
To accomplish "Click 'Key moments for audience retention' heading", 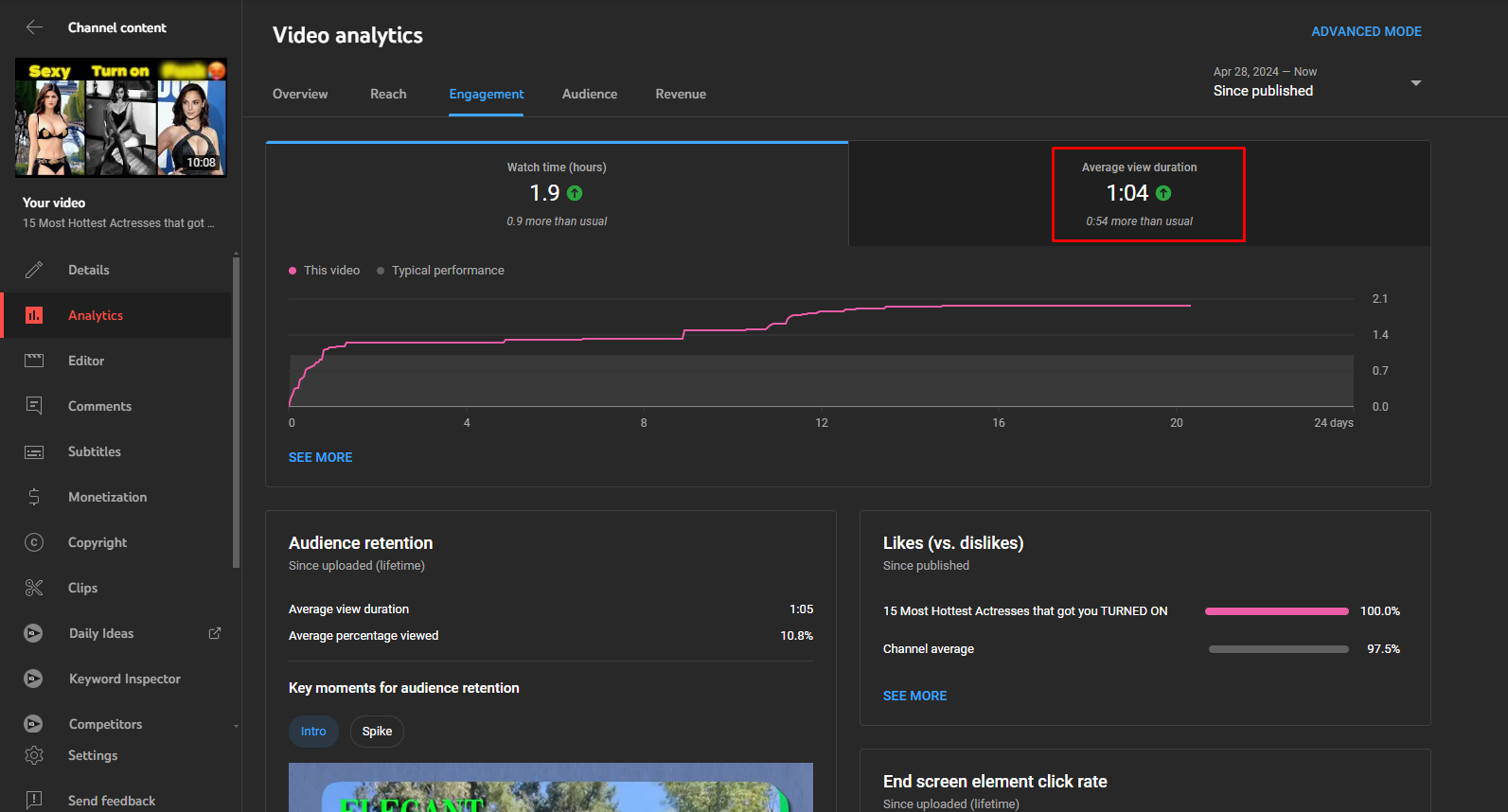I will 403,688.
